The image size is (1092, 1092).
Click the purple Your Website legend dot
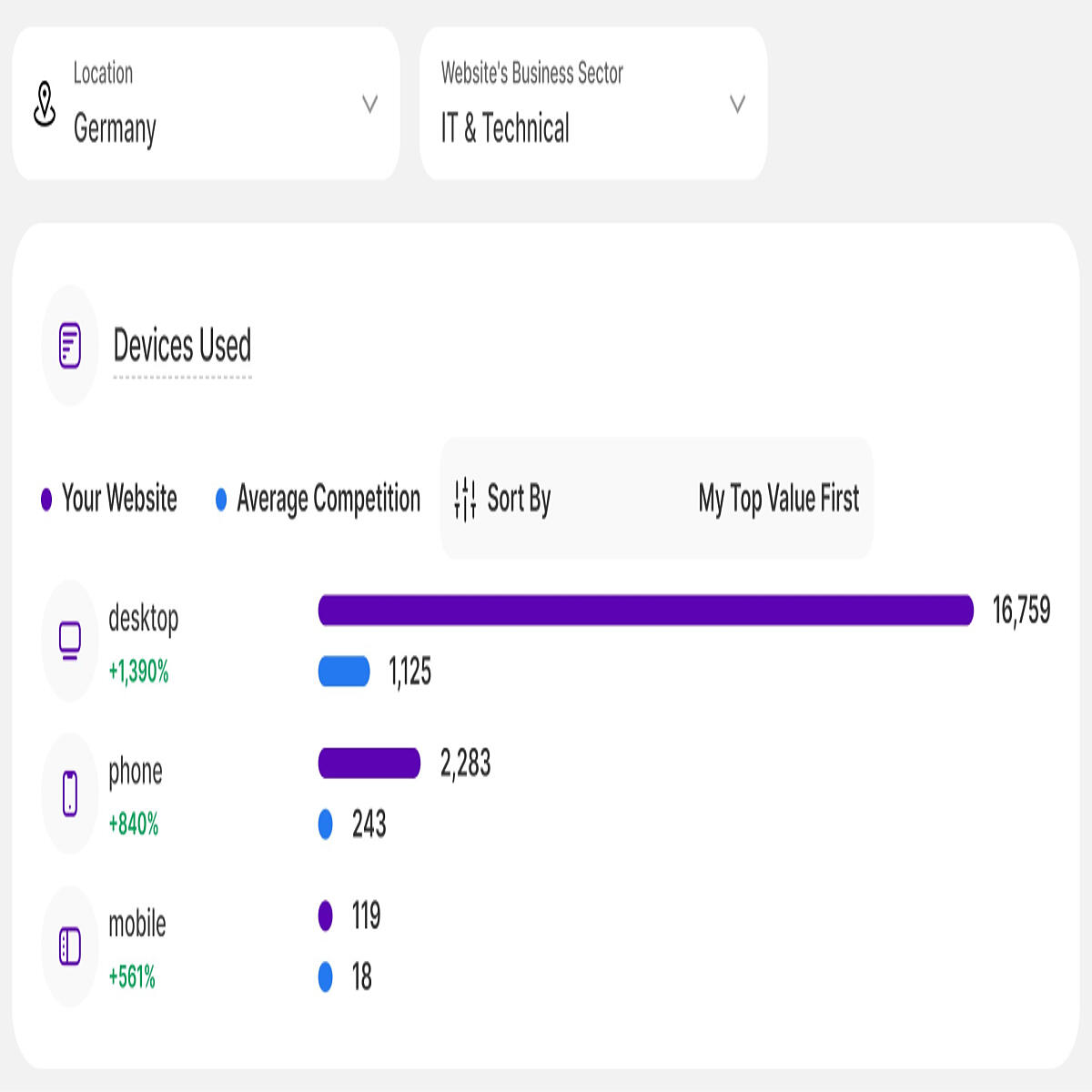click(46, 500)
